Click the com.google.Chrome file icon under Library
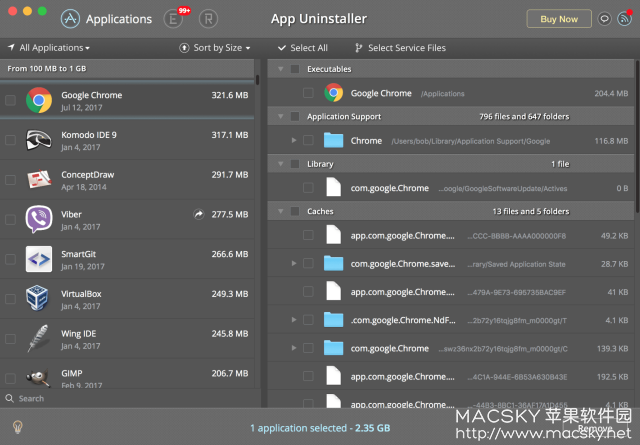Screen dimensions: 640x445 (333, 187)
